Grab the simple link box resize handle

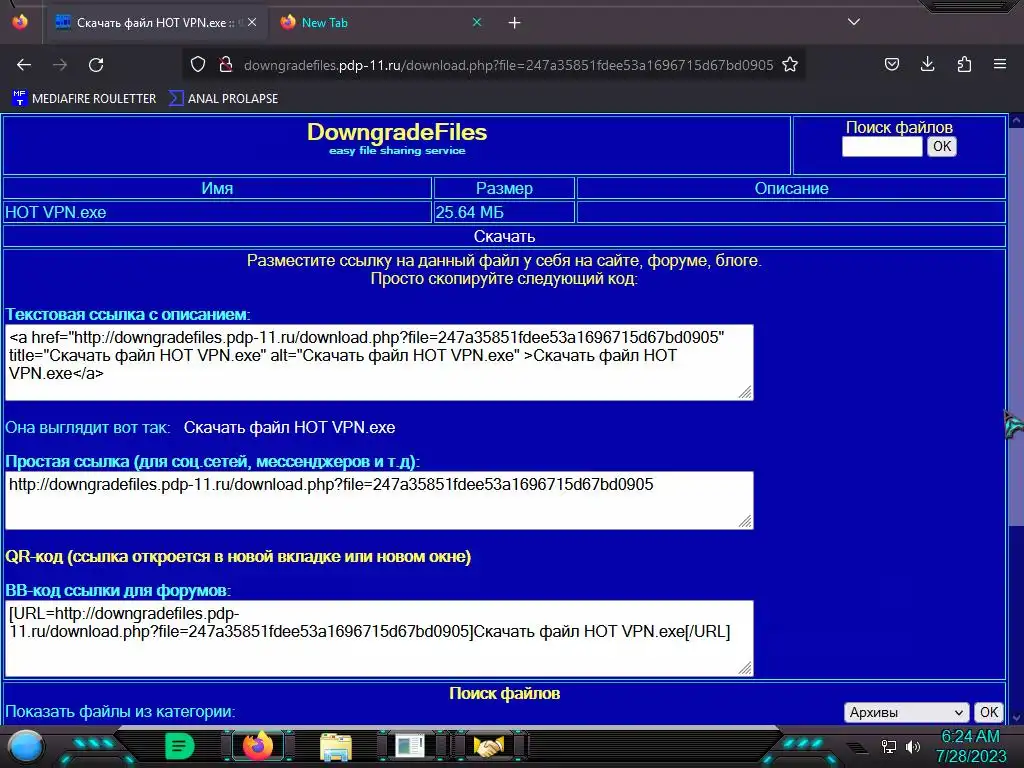coord(745,520)
